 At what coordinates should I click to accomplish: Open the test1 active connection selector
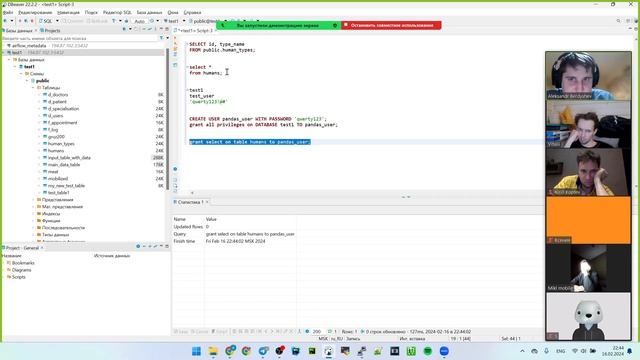click(x=173, y=21)
